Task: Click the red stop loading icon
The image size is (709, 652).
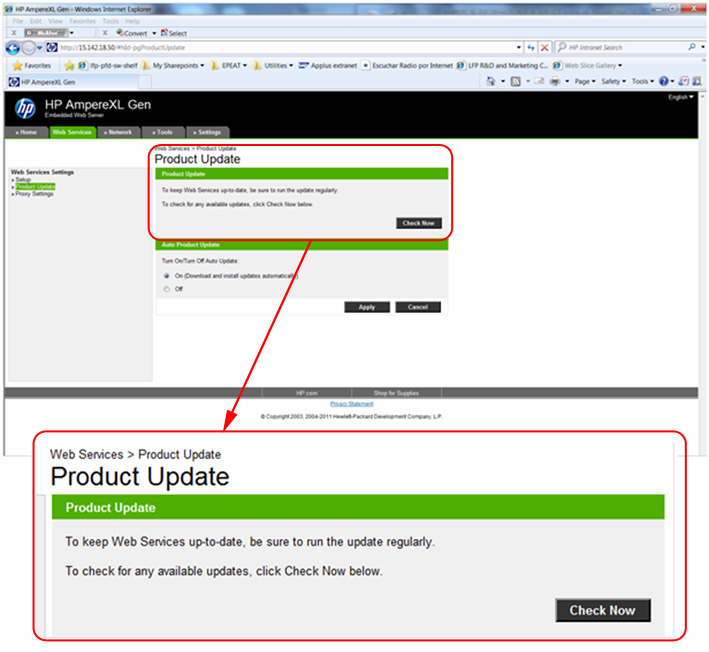Action: [545, 47]
